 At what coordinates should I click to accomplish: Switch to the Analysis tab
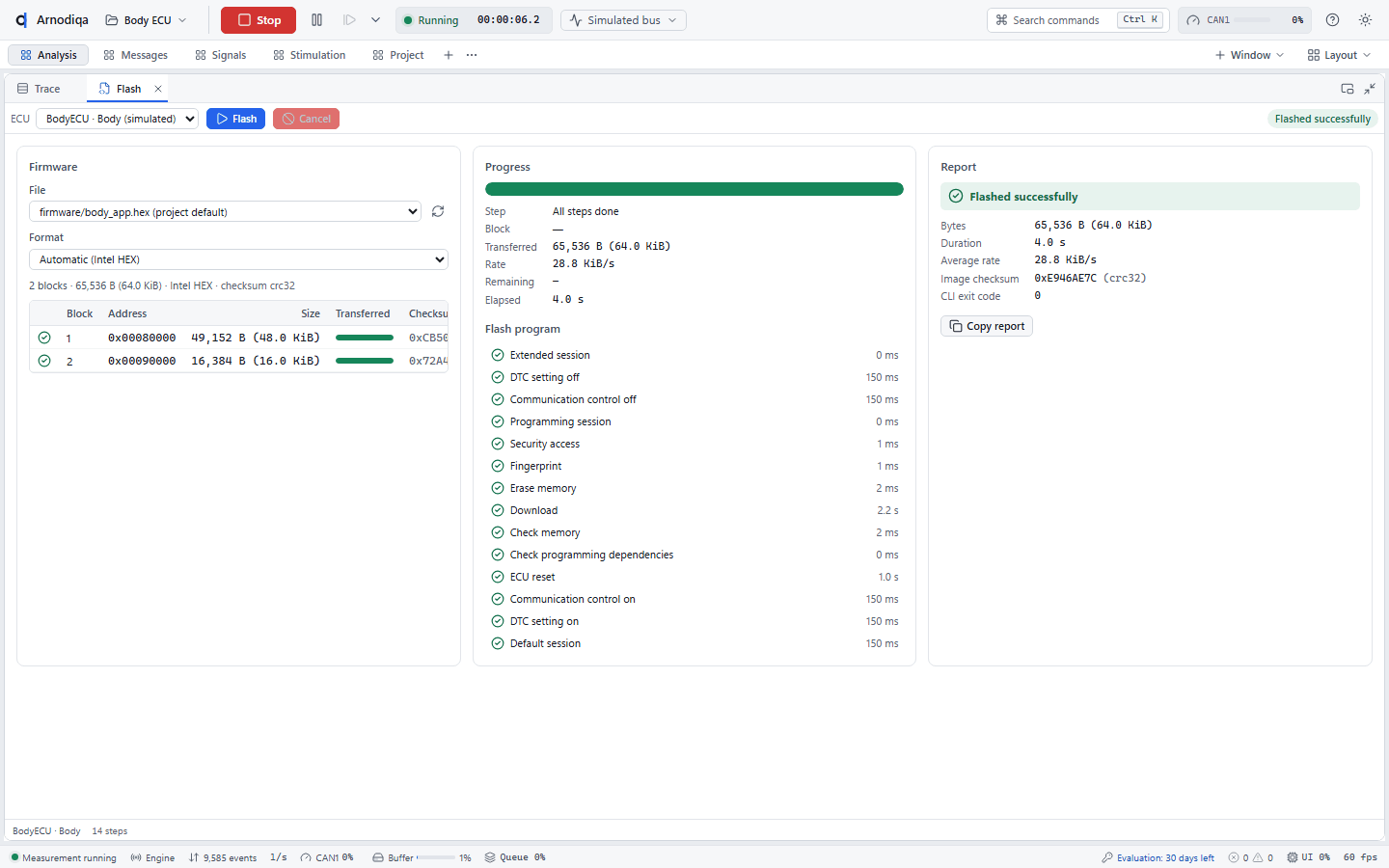[48, 55]
